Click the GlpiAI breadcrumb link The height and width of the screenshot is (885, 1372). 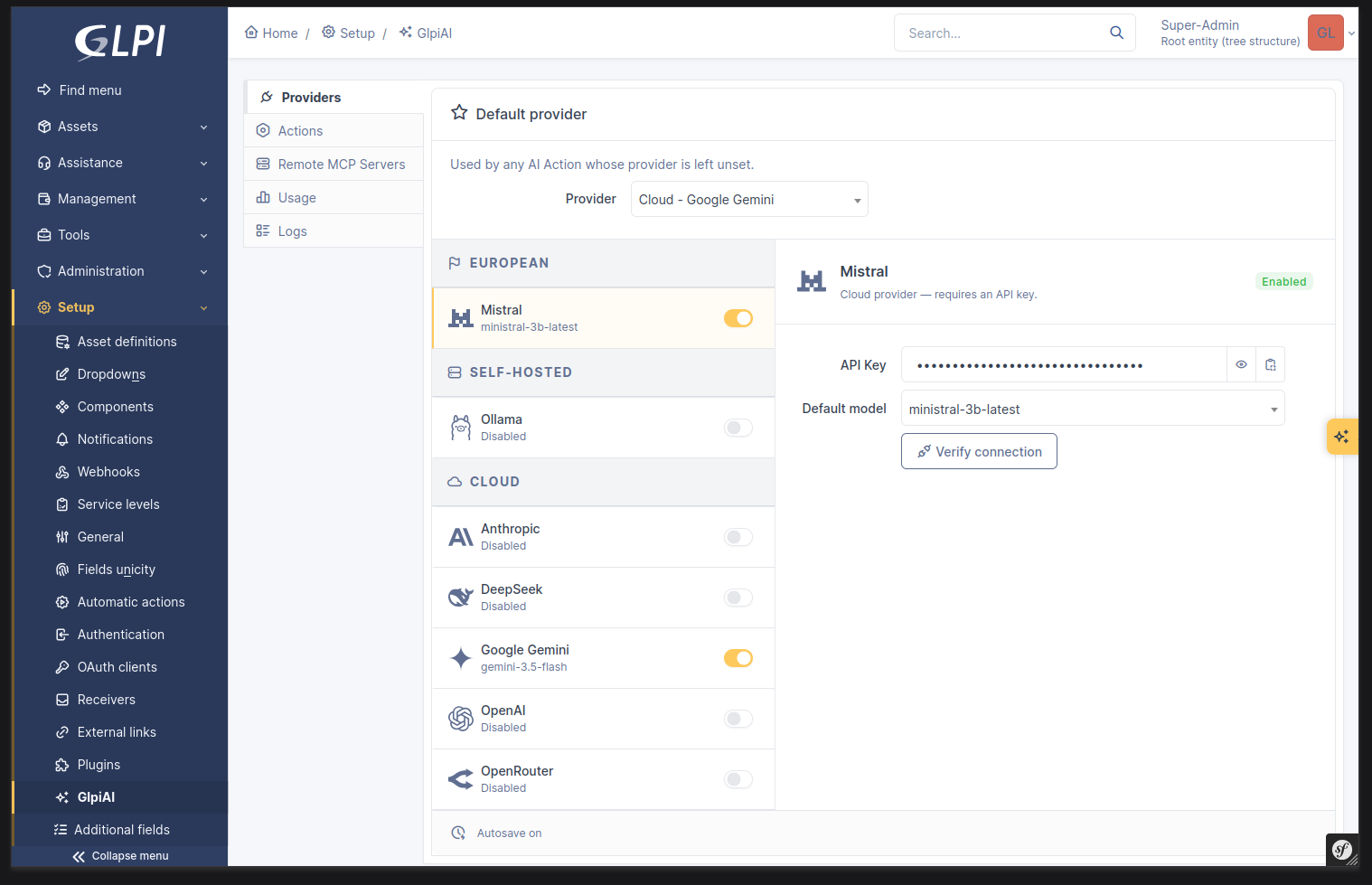426,33
